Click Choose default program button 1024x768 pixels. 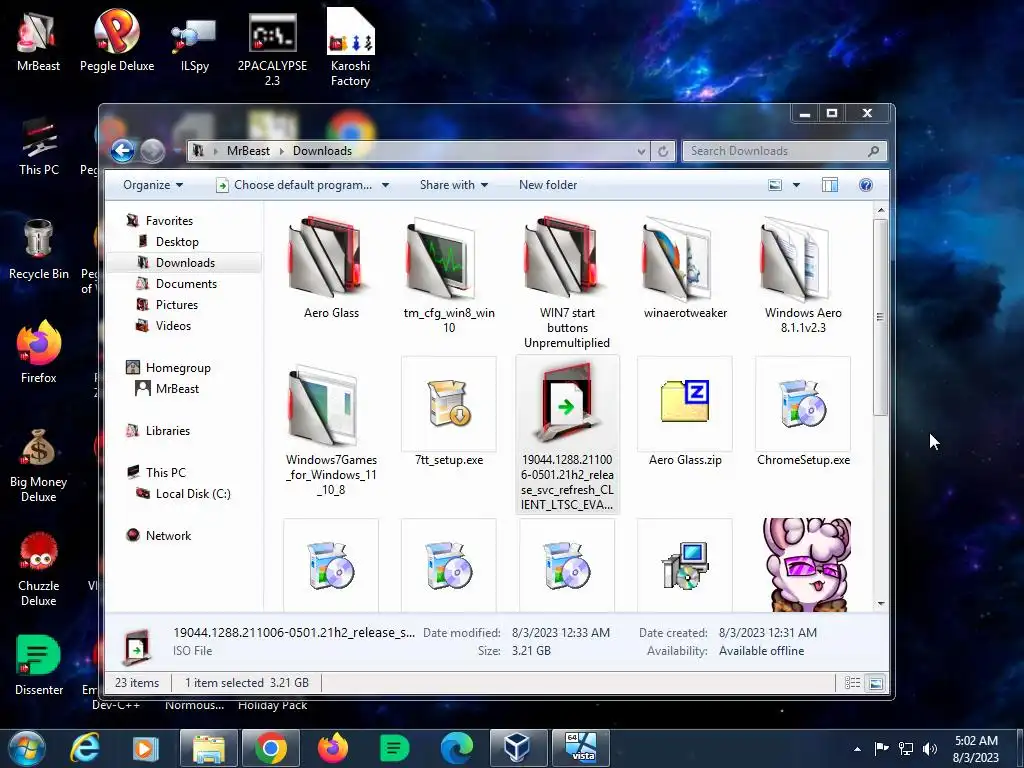295,185
